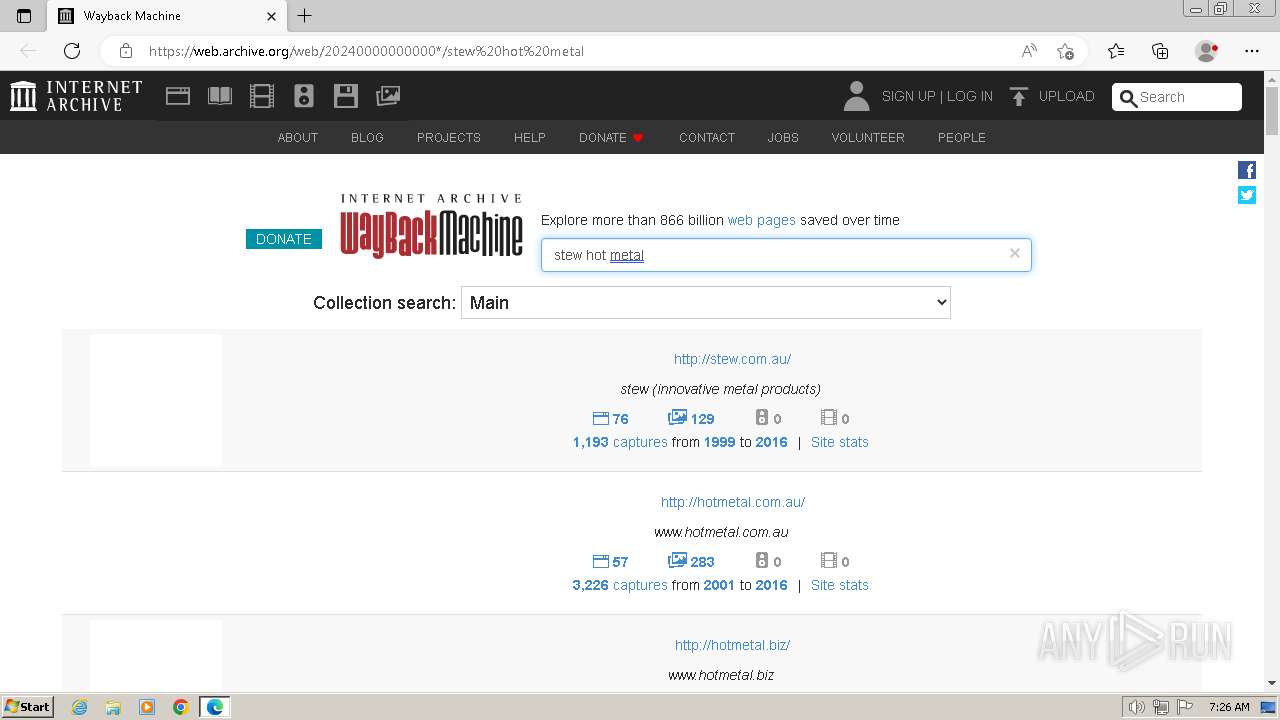This screenshot has height=720, width=1280.
Task: Focus the header Search box
Action: point(1177,97)
